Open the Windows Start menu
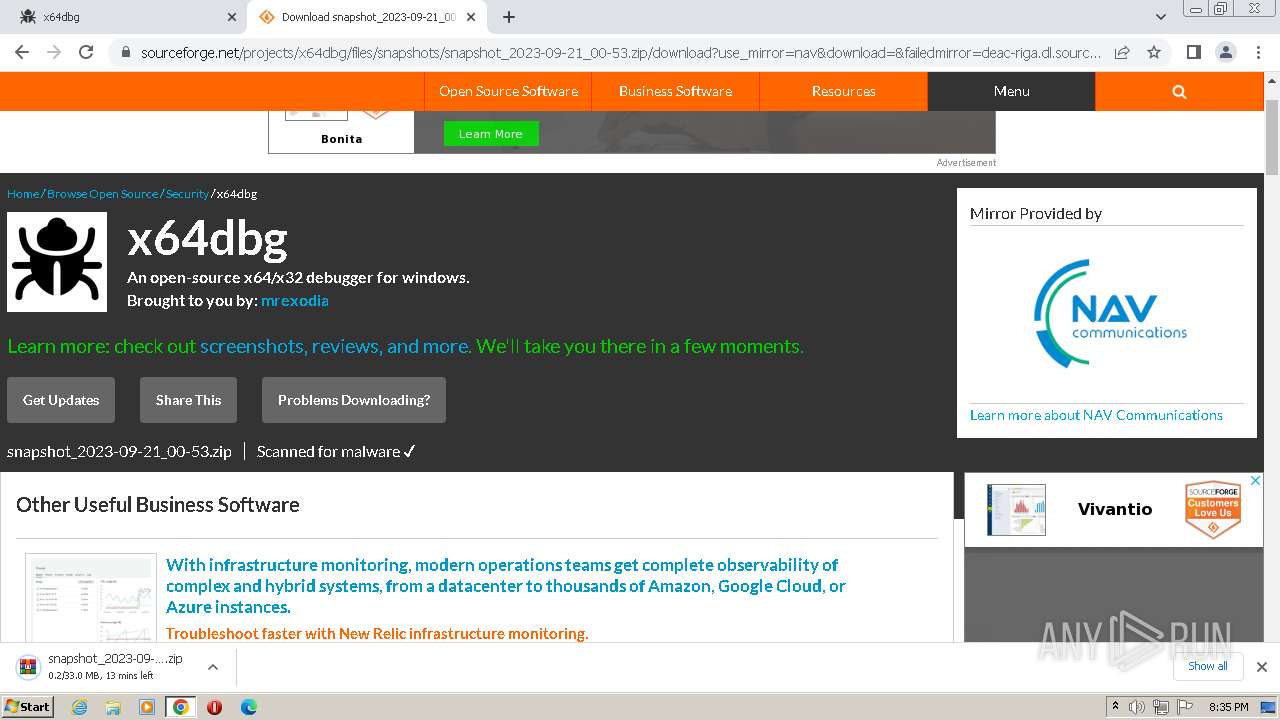The height and width of the screenshot is (720, 1280). point(28,706)
